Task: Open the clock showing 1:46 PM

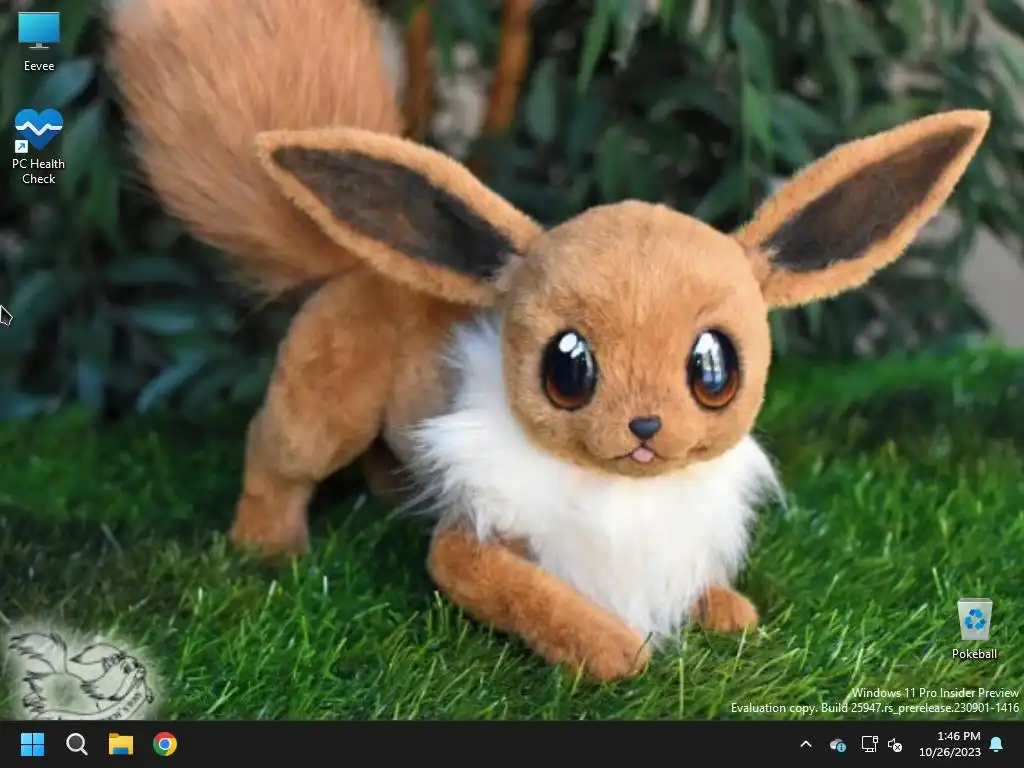Action: click(x=950, y=744)
